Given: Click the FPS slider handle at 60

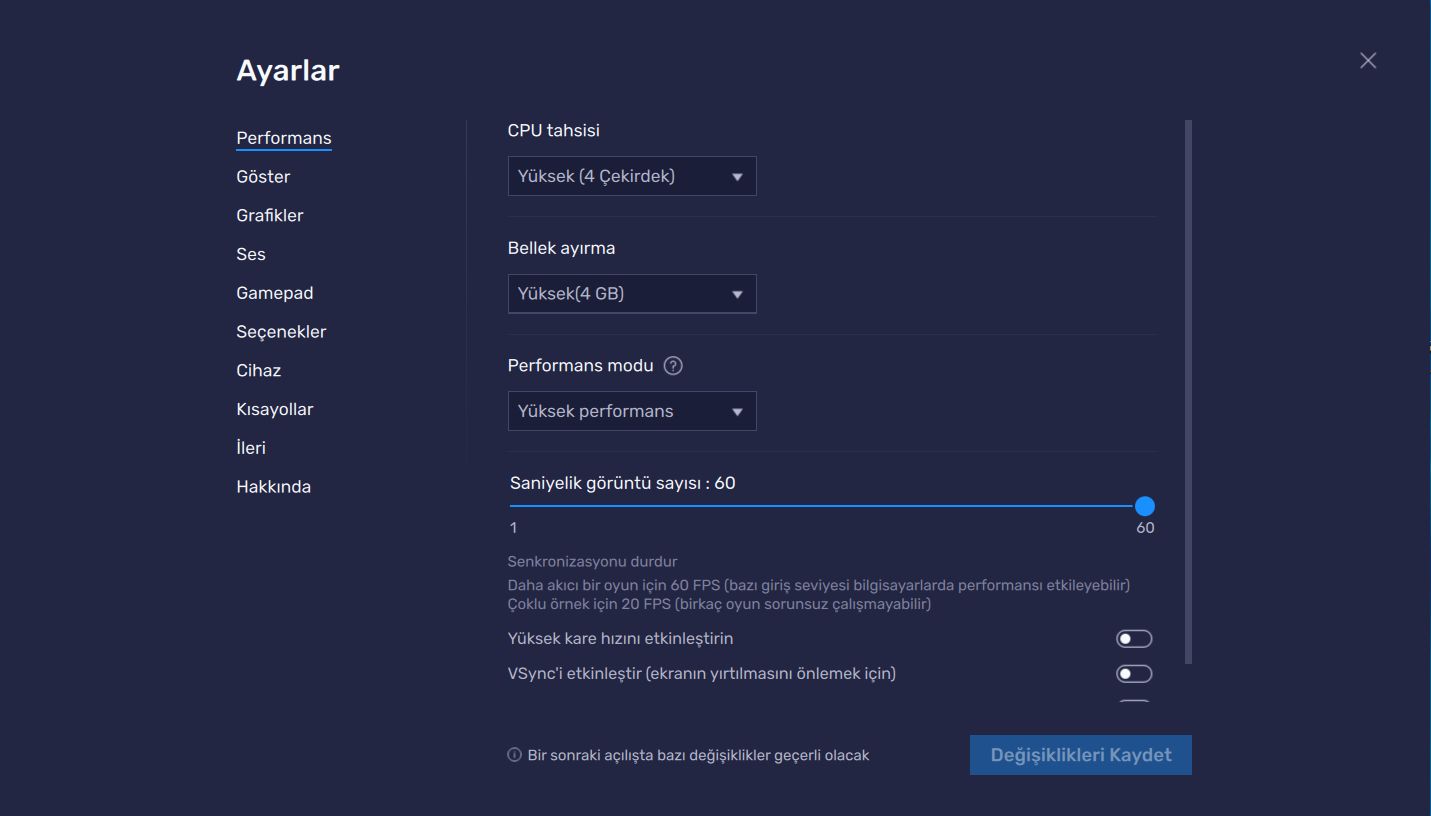Looking at the screenshot, I should click(x=1145, y=506).
